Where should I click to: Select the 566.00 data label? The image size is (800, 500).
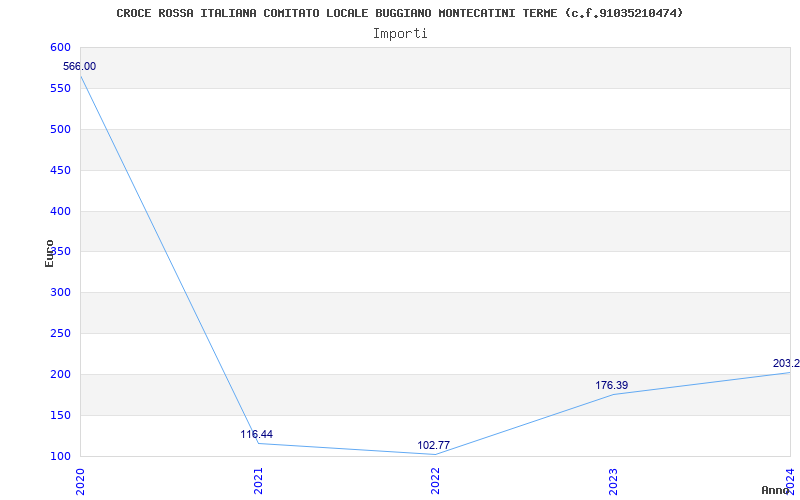pyautogui.click(x=79, y=66)
